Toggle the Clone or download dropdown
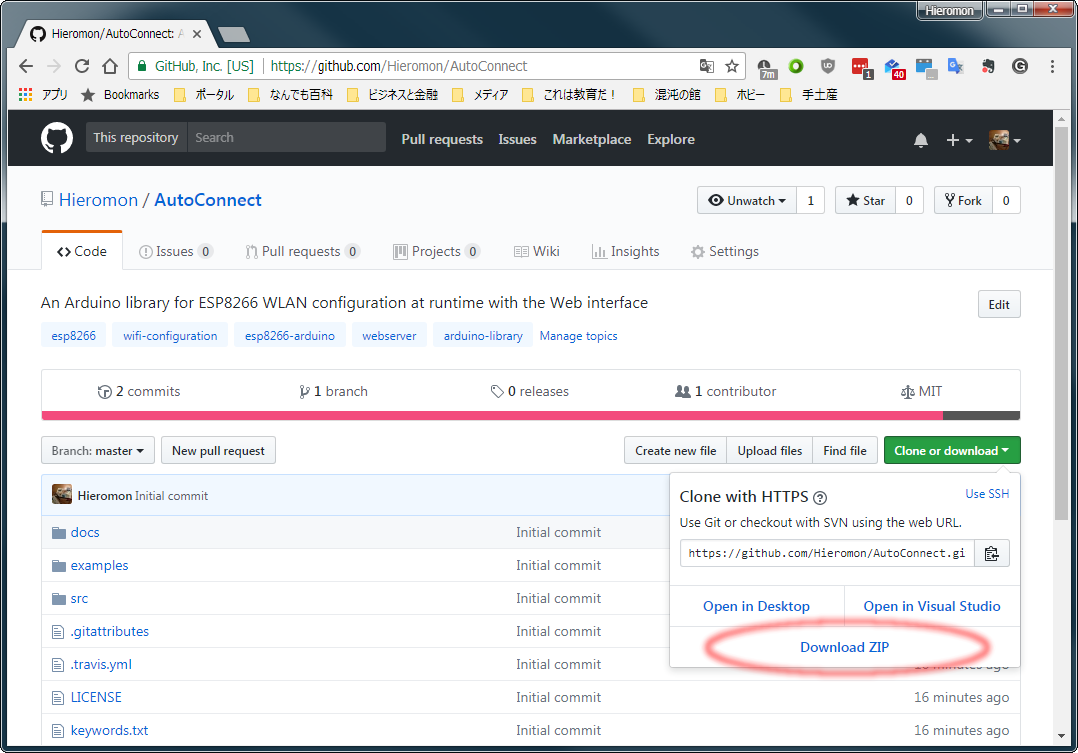The height and width of the screenshot is (753, 1078). (952, 450)
